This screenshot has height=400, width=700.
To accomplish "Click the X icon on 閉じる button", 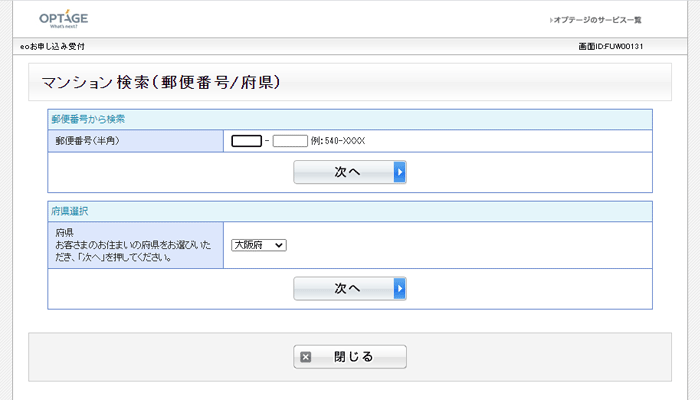I will (x=305, y=357).
